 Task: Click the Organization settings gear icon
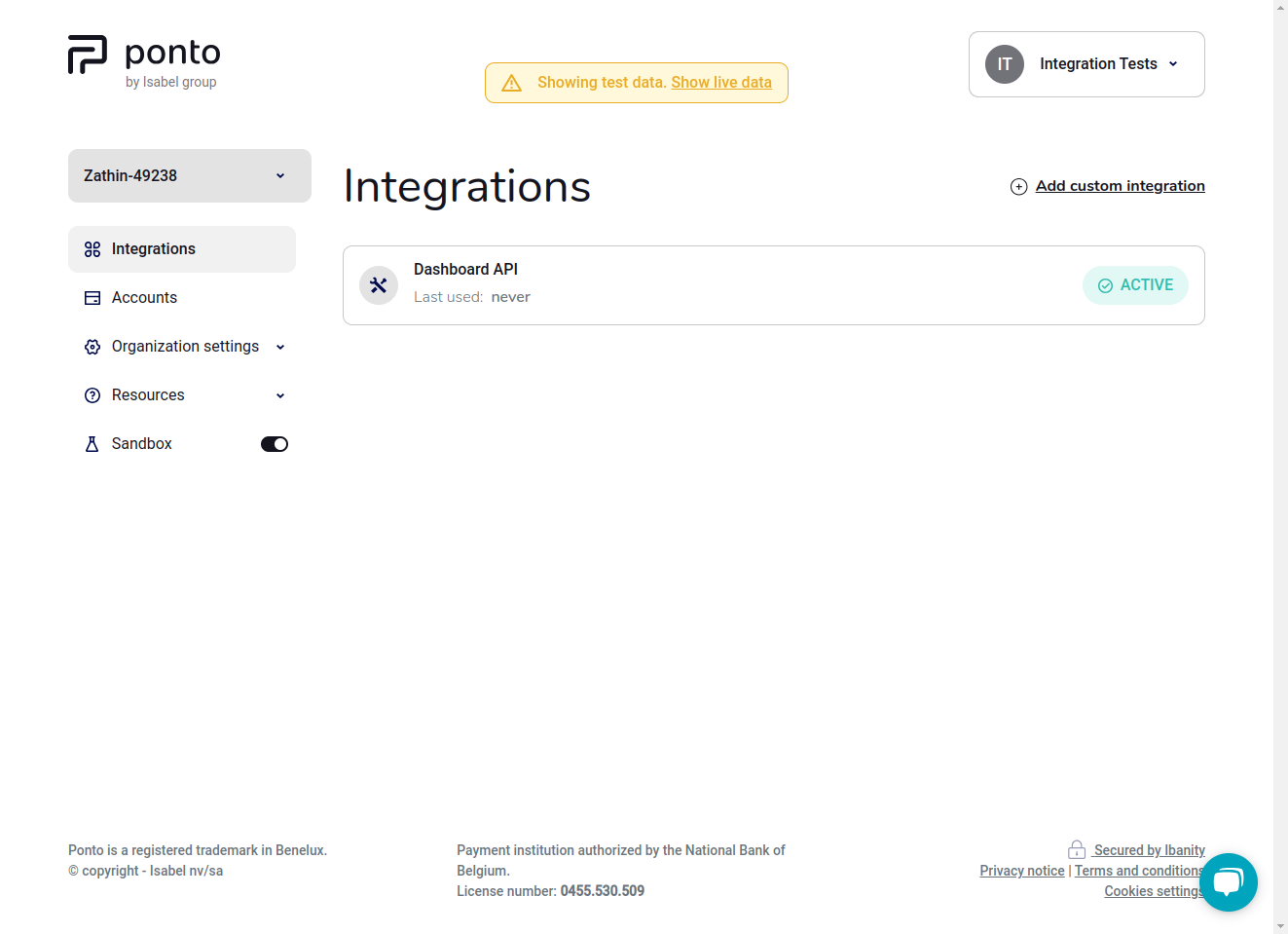pos(92,346)
